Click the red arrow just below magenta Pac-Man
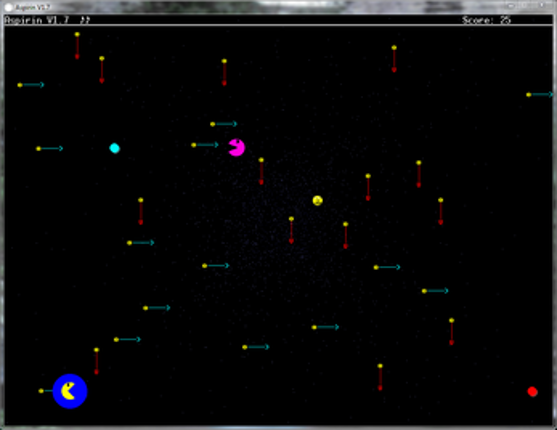 (x=261, y=171)
